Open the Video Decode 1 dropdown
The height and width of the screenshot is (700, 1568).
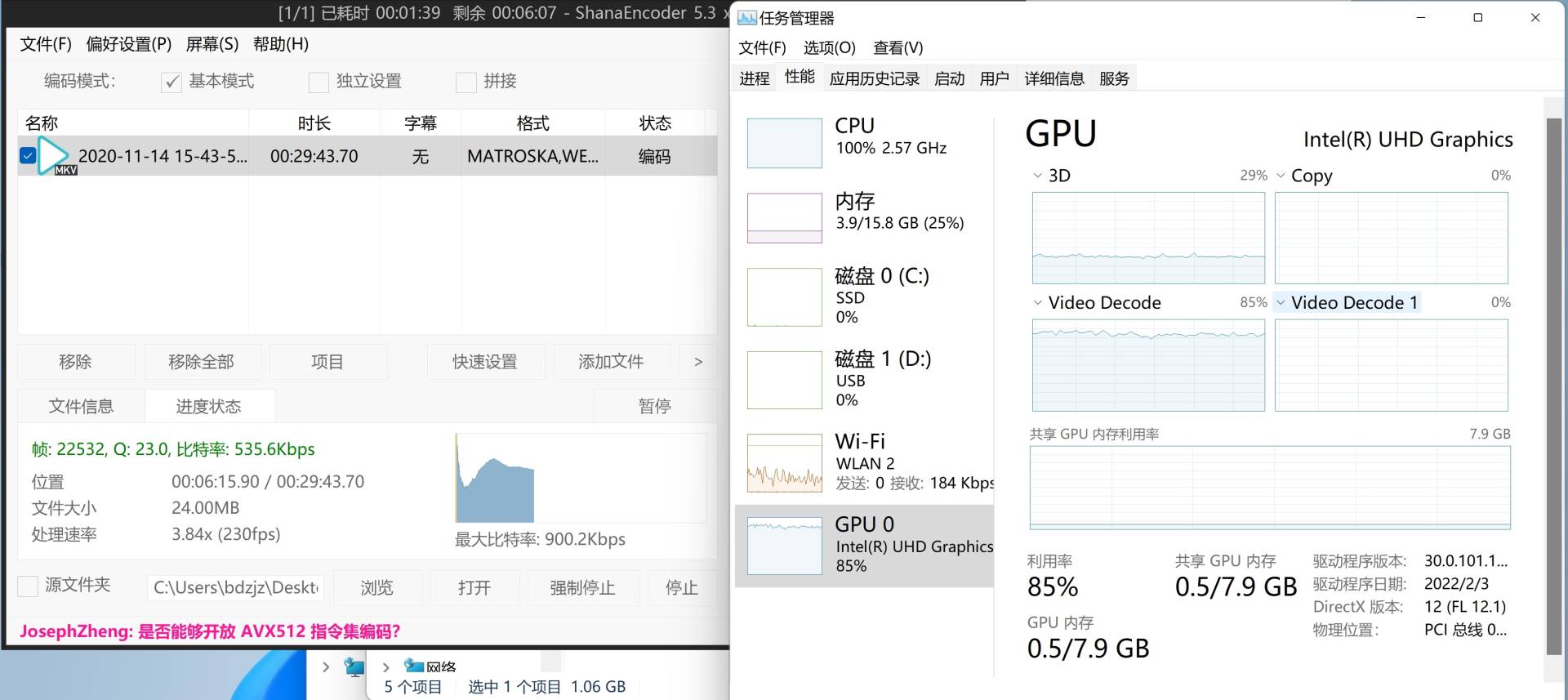pyautogui.click(x=1281, y=303)
